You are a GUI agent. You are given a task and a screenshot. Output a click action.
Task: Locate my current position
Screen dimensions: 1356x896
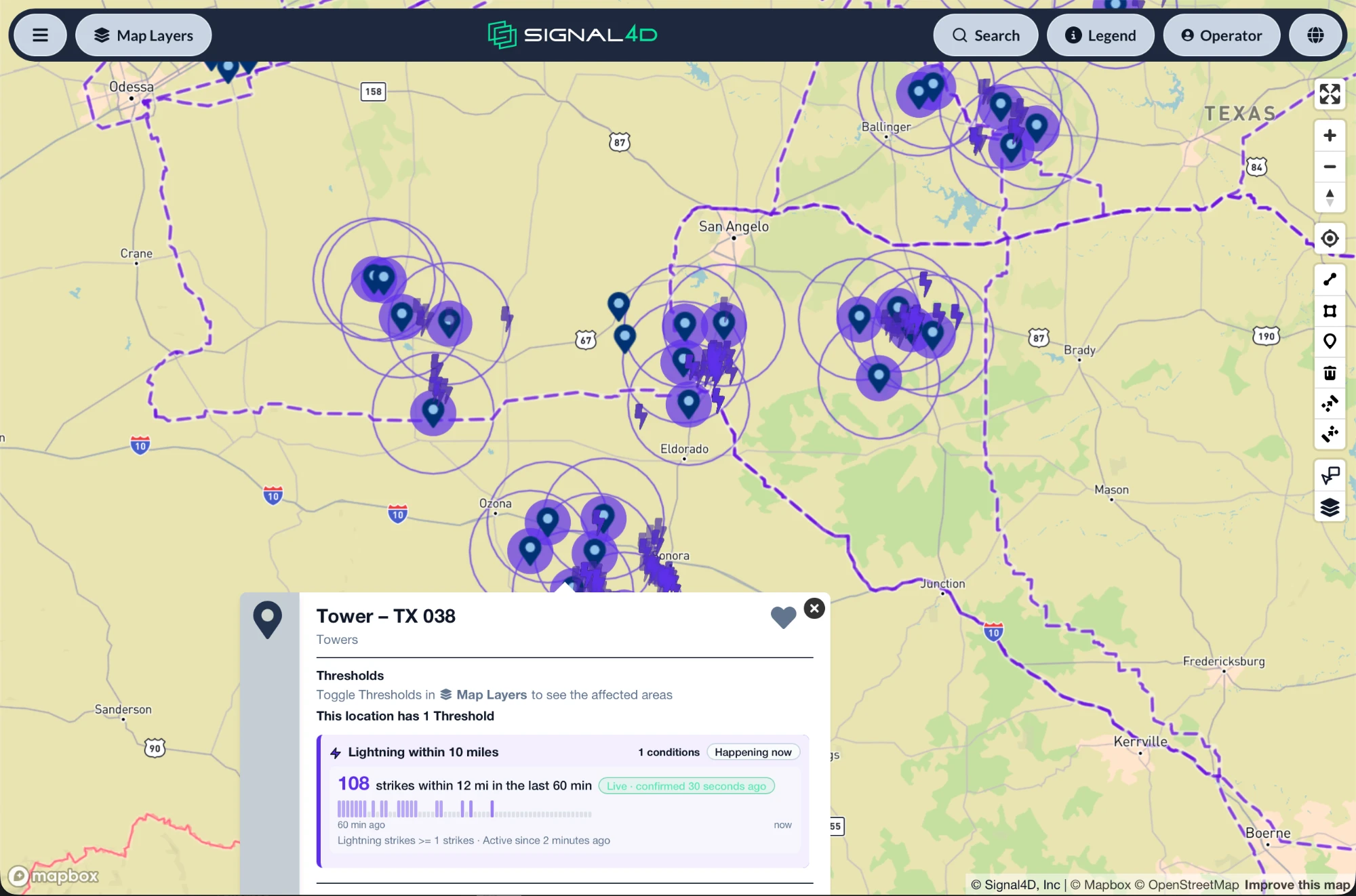click(1330, 239)
